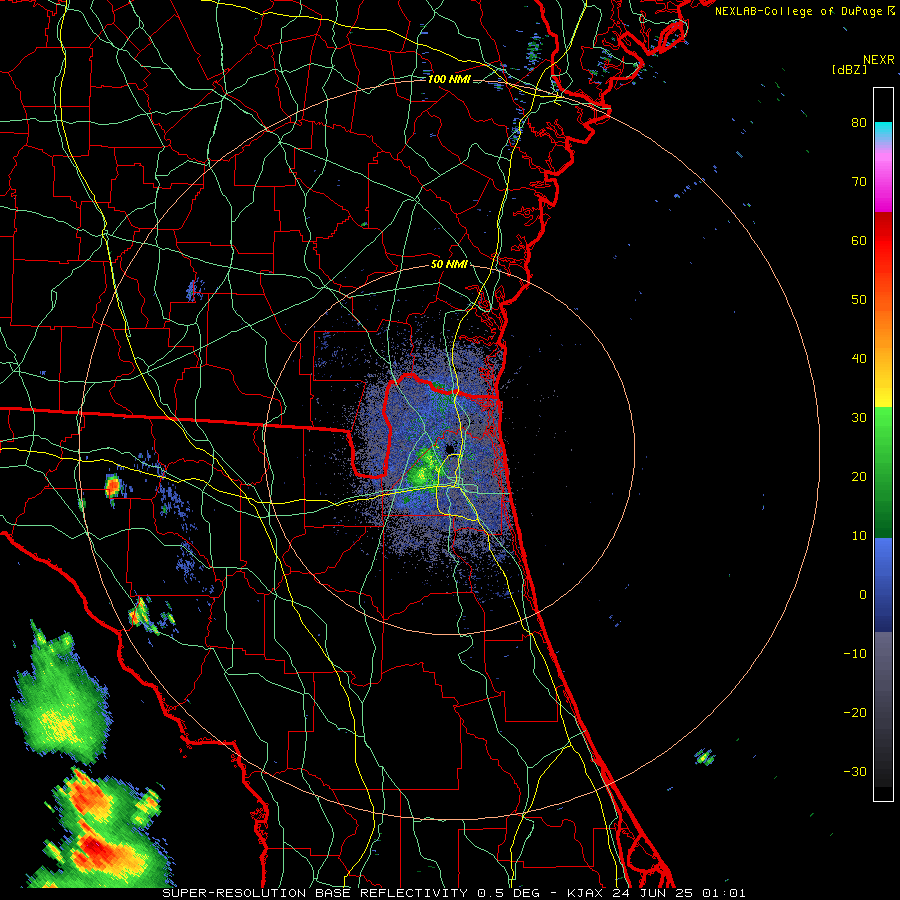Click the SUPER-RESOLUTION BASE REFLECTIVITY caption text
Image resolution: width=900 pixels, height=900 pixels.
pos(315,893)
